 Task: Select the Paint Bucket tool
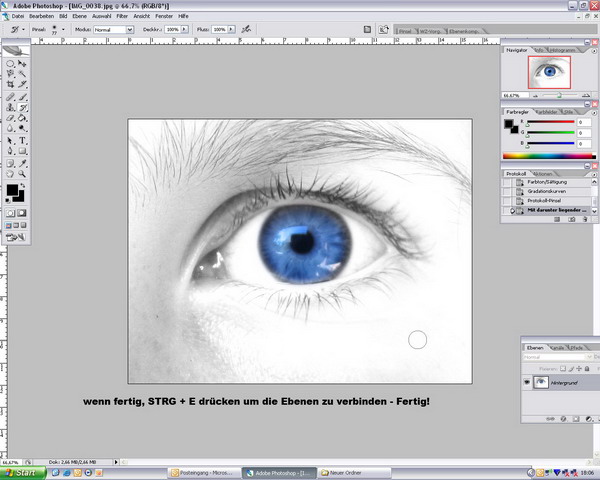tap(22, 118)
